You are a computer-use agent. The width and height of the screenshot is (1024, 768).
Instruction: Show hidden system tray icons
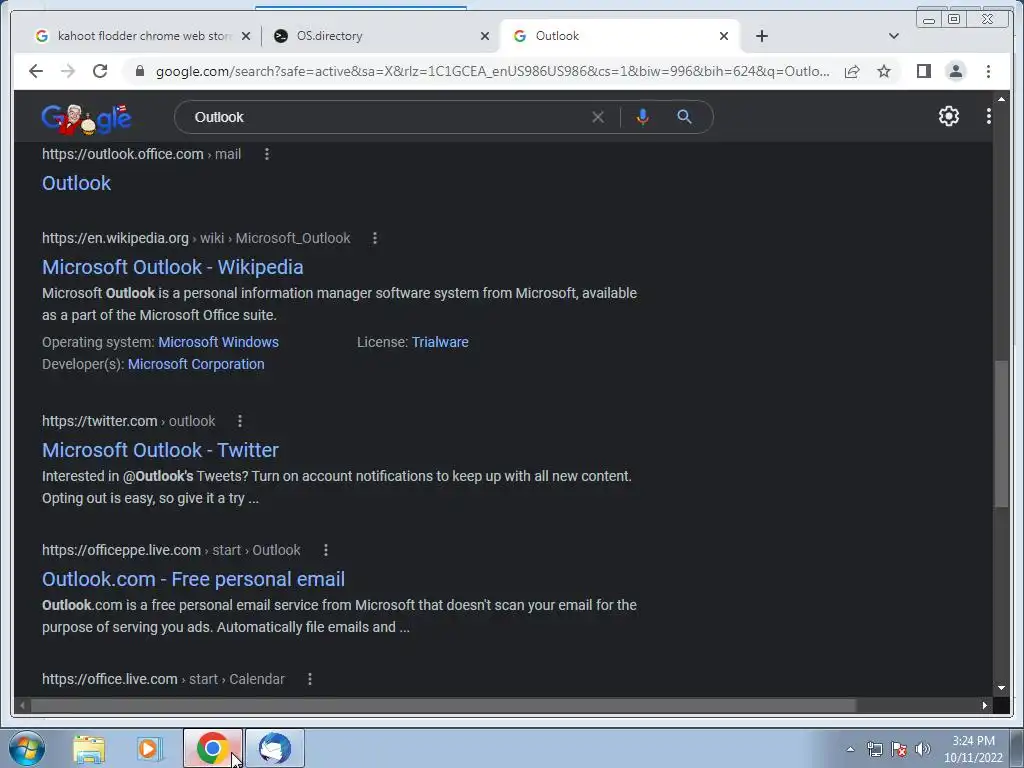(x=850, y=749)
